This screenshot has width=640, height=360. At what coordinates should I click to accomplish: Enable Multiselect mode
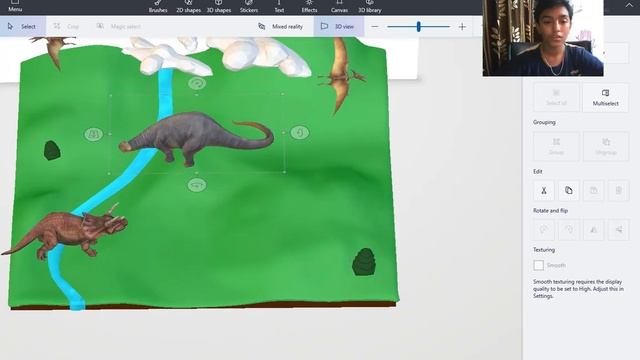click(605, 98)
